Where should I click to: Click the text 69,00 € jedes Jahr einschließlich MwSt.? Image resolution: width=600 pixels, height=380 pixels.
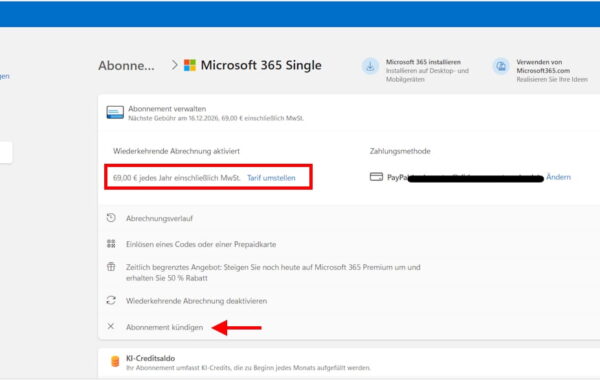(176, 178)
